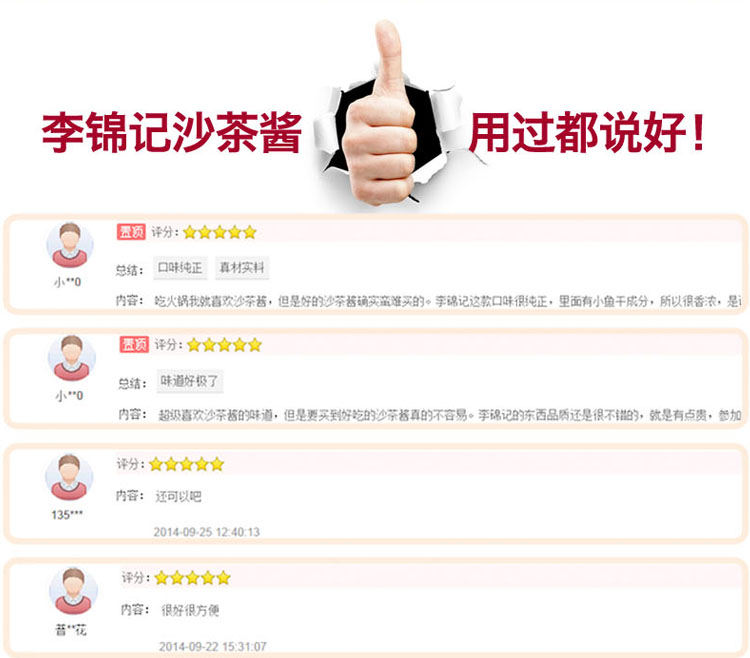Select the 味道好极了 summary tag

coord(190,381)
